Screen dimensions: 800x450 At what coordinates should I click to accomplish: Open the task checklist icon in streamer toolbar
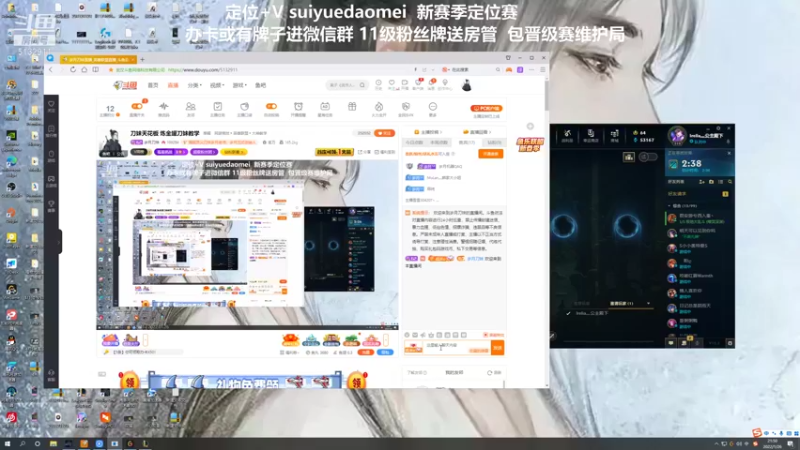(217, 106)
